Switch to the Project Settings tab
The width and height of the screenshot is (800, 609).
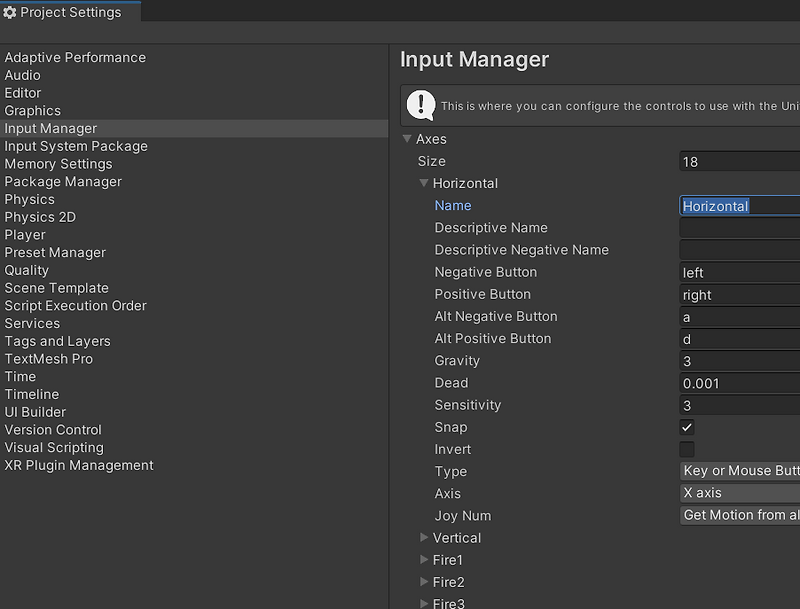tap(70, 11)
